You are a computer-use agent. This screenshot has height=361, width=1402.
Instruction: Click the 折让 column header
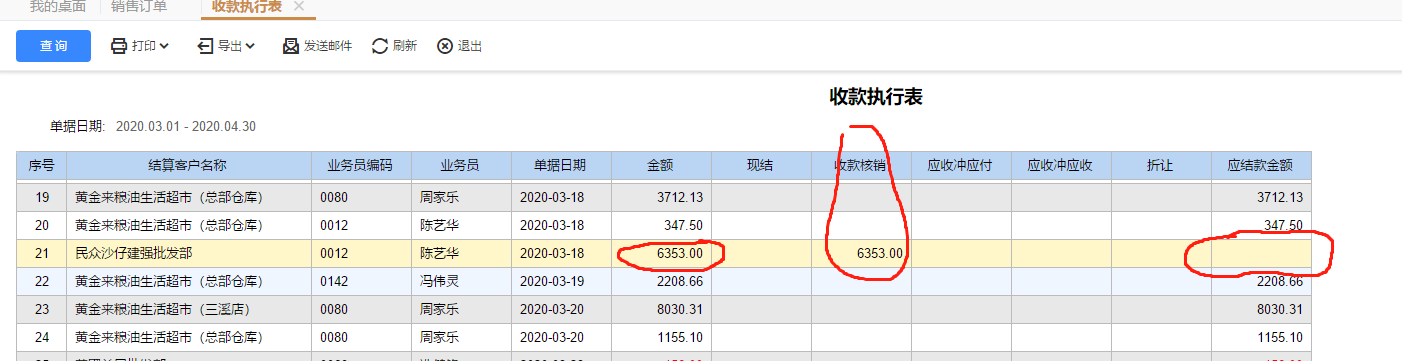click(1161, 166)
